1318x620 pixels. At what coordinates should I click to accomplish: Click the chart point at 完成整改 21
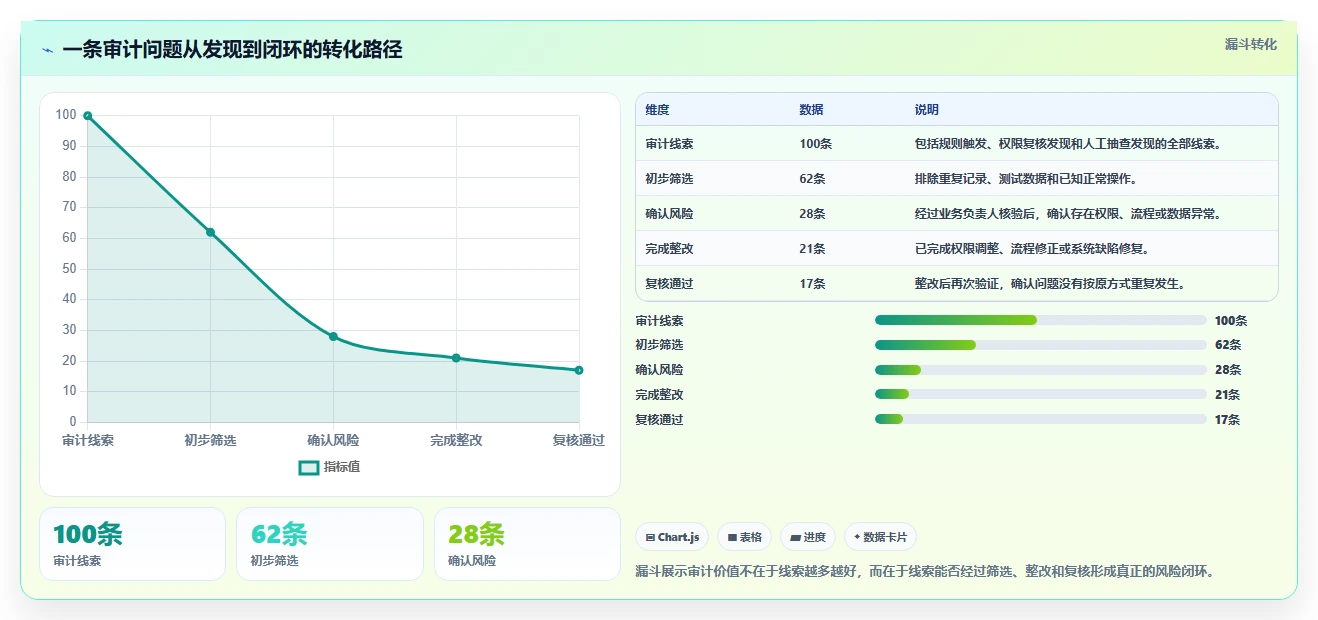point(456,358)
